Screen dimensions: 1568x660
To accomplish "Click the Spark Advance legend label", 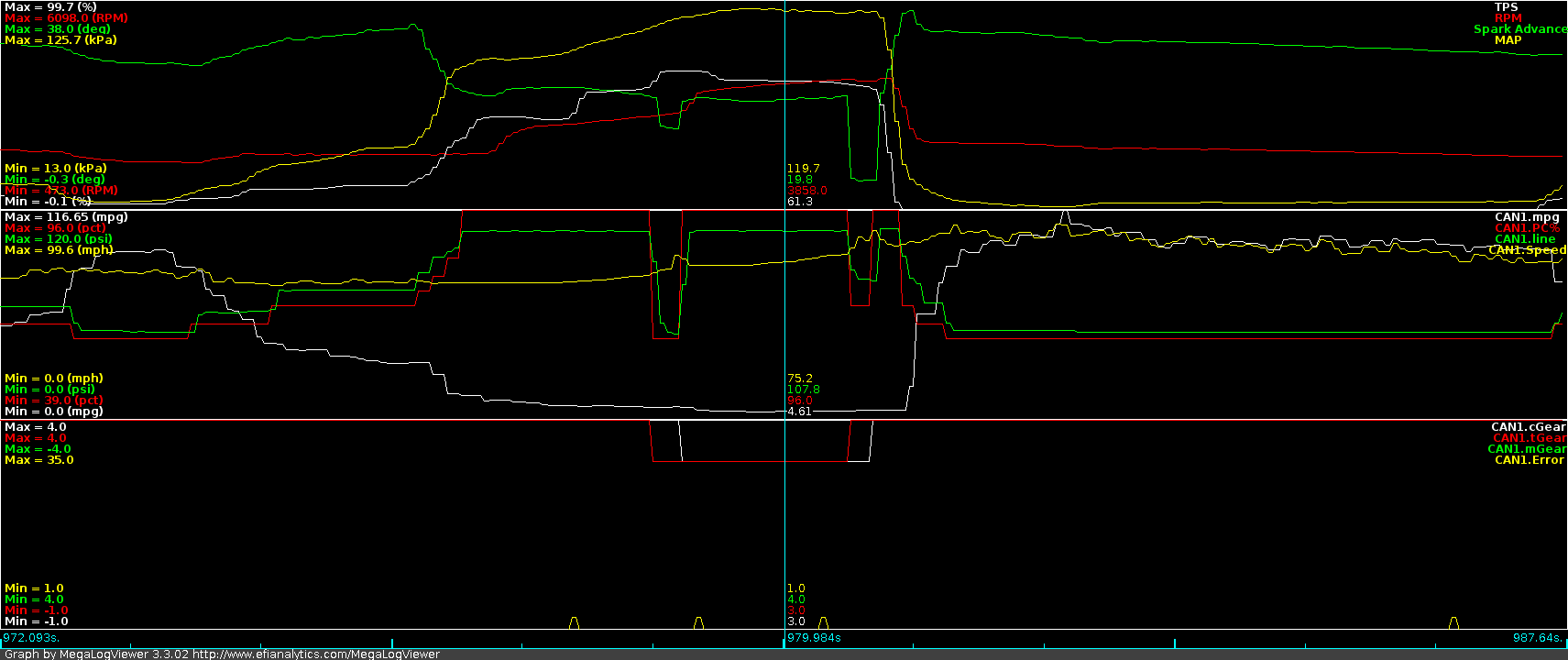I will pos(1519,29).
